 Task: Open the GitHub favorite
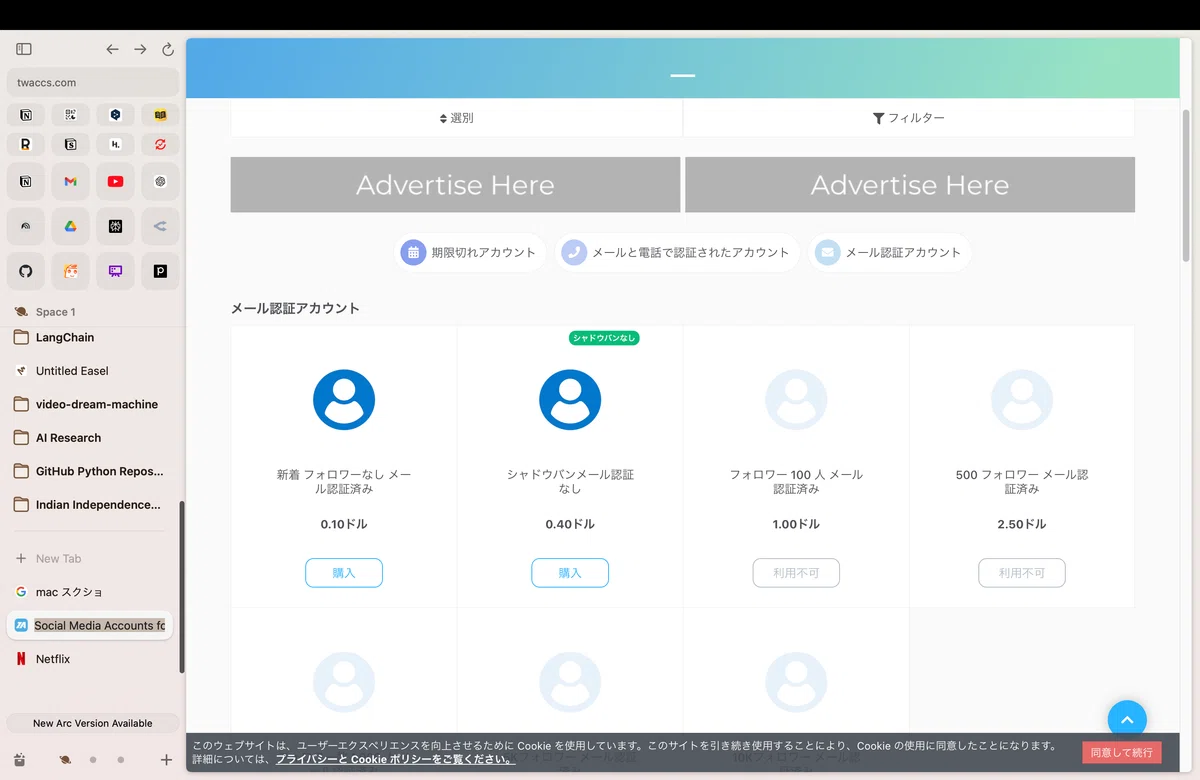(26, 271)
